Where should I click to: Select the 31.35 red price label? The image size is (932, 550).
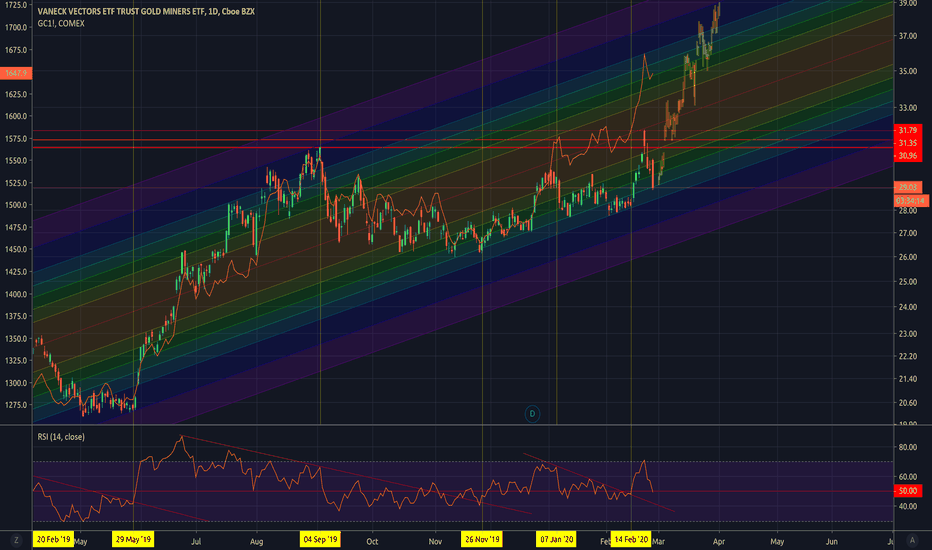(908, 143)
